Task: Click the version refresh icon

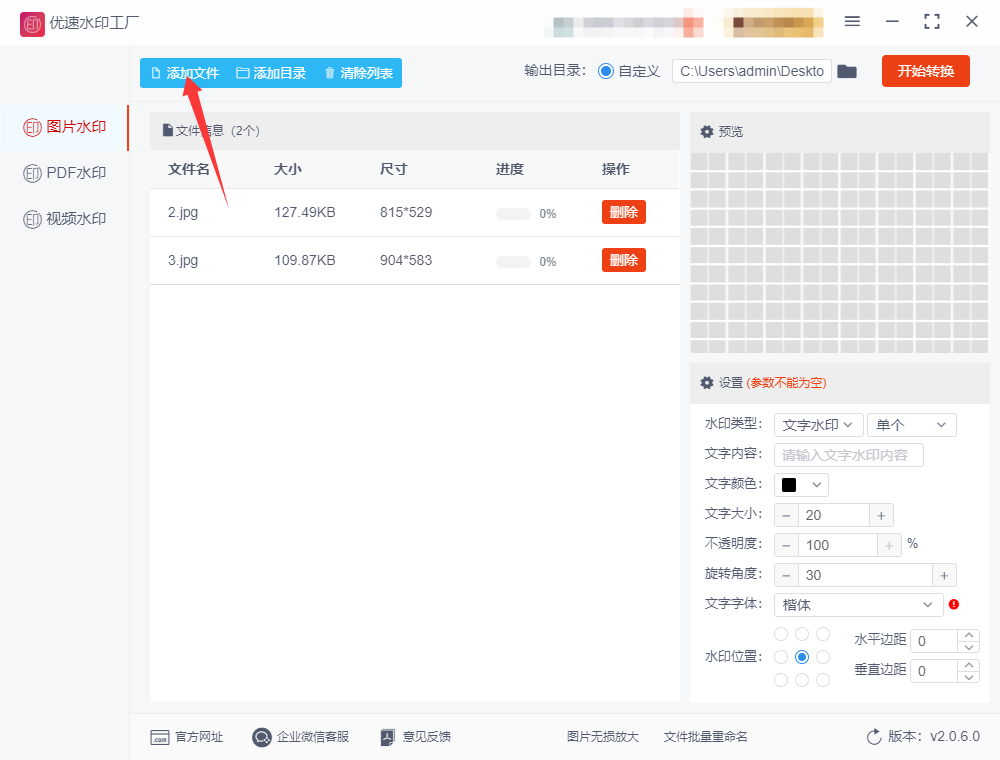Action: pyautogui.click(x=874, y=737)
